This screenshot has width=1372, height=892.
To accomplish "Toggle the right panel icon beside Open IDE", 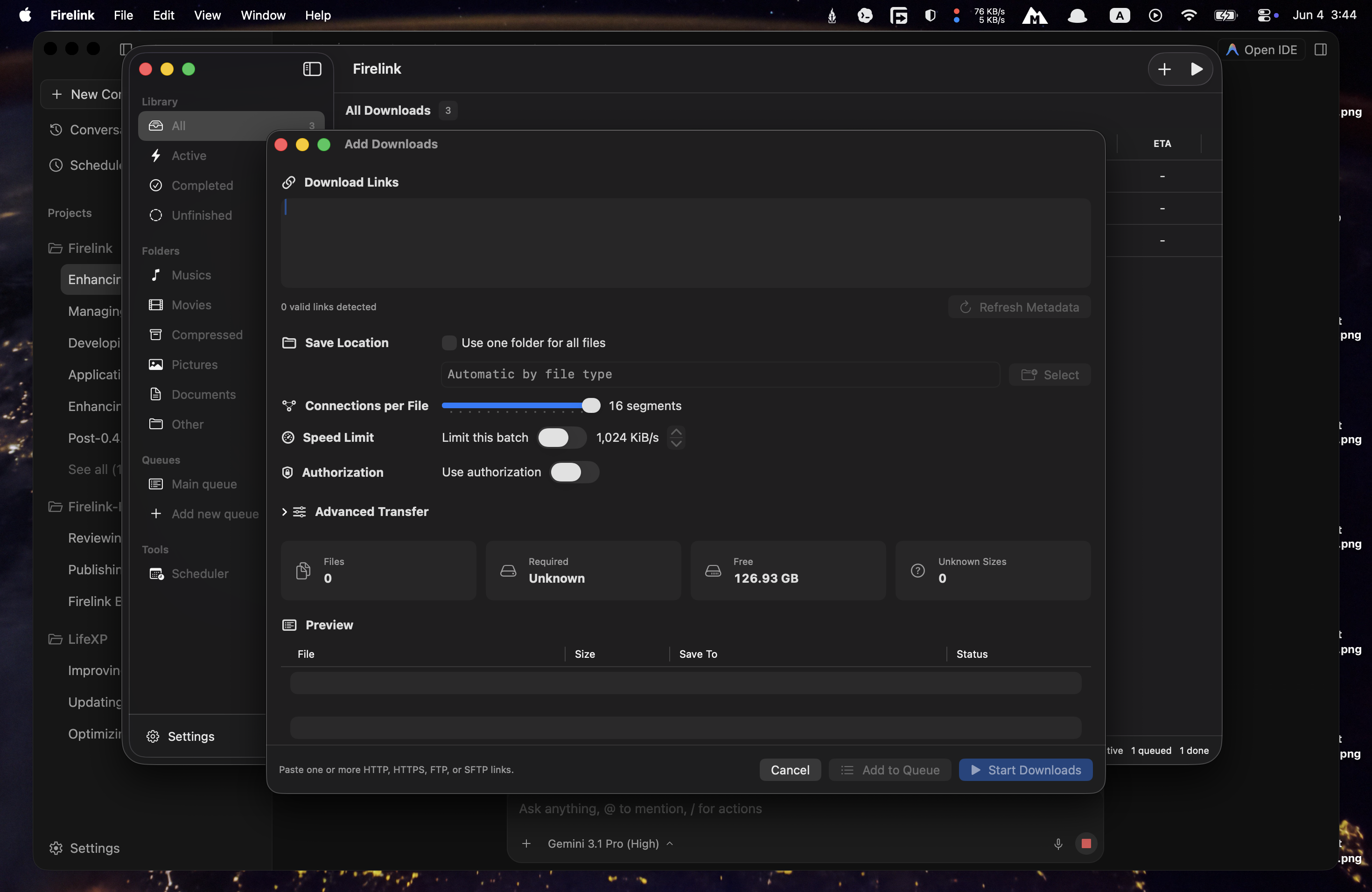I will [x=1320, y=49].
